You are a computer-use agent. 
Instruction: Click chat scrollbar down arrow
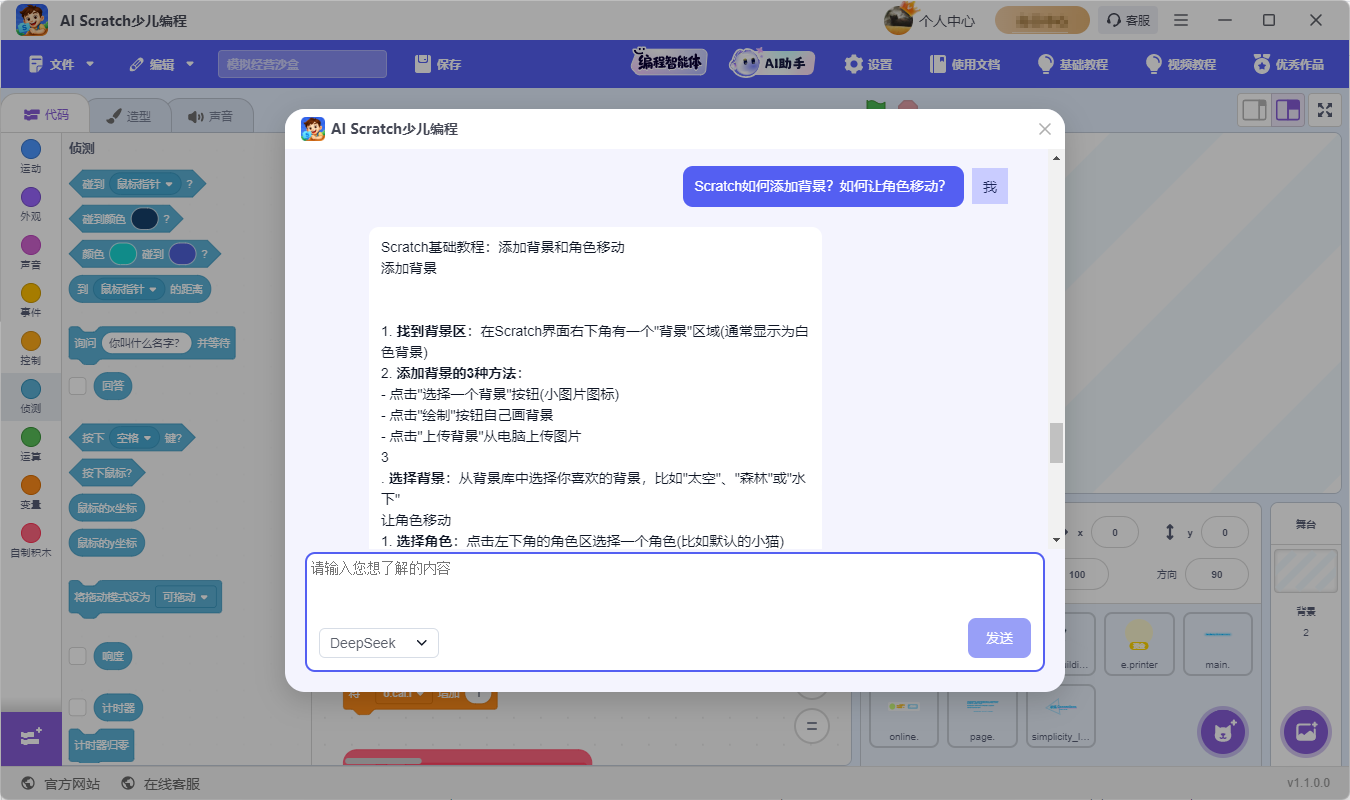pos(1056,540)
